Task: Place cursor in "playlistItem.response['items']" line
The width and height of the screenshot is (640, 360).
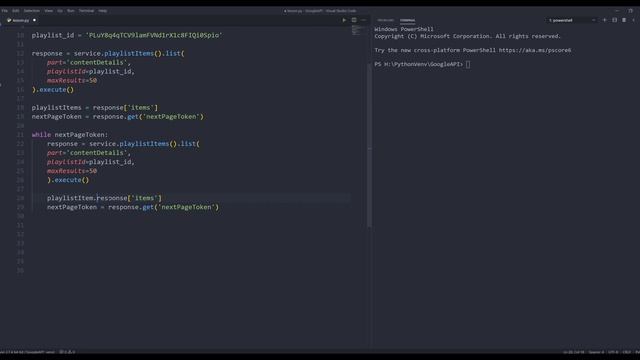Action: tap(104, 198)
